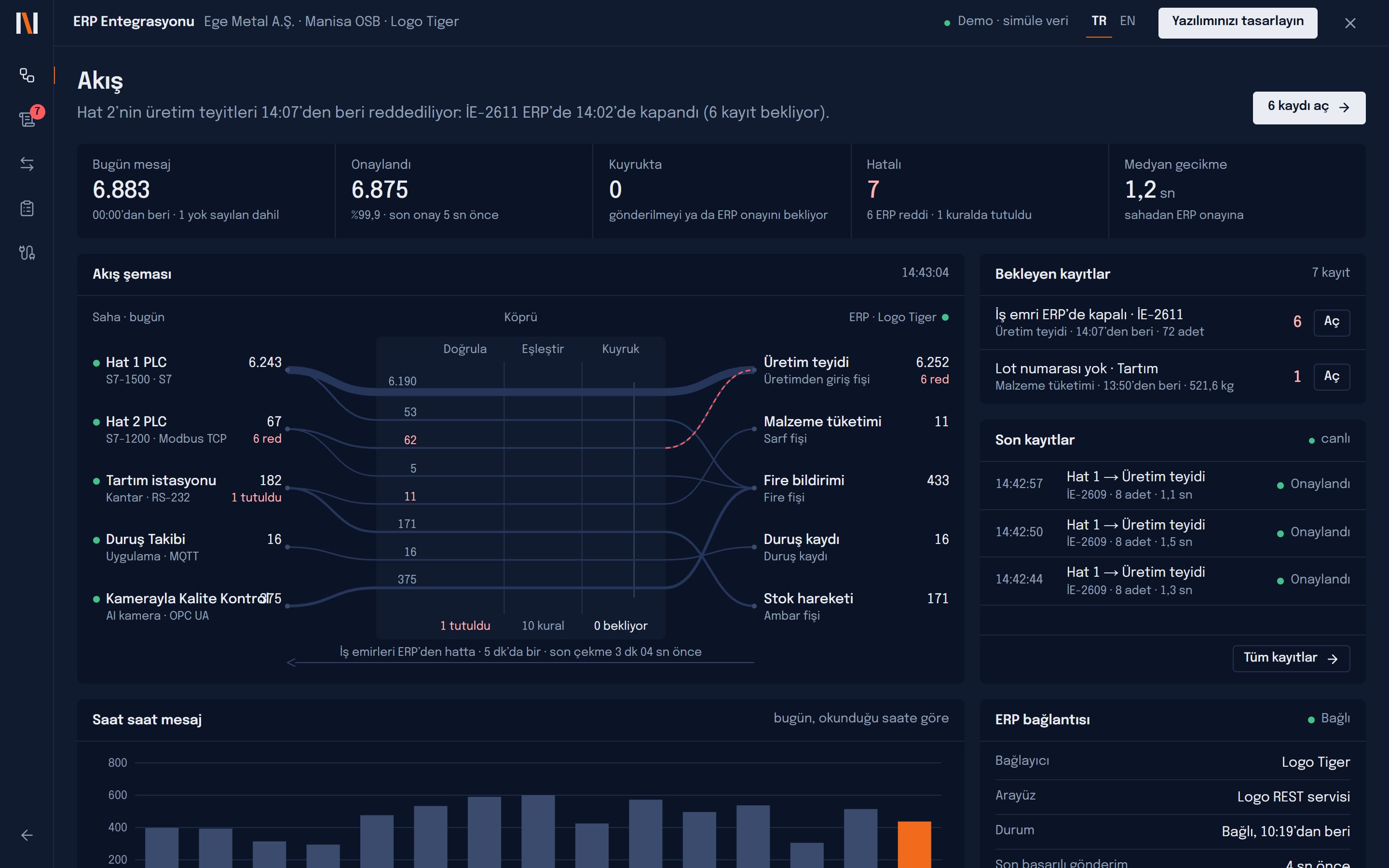Select the Hatalı 7 card

coord(979,190)
